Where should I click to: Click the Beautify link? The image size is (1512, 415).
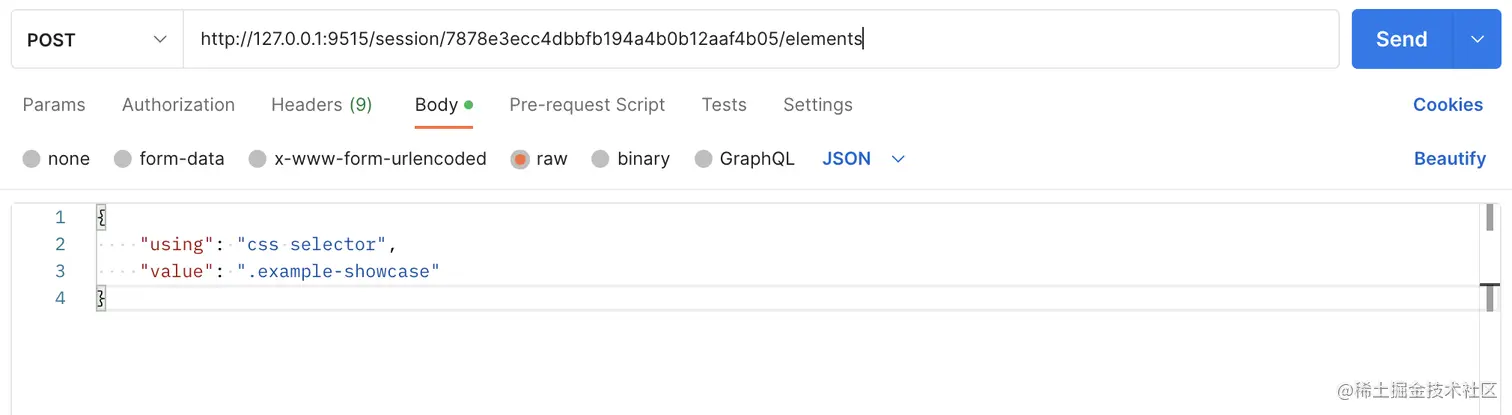pyautogui.click(x=1449, y=159)
